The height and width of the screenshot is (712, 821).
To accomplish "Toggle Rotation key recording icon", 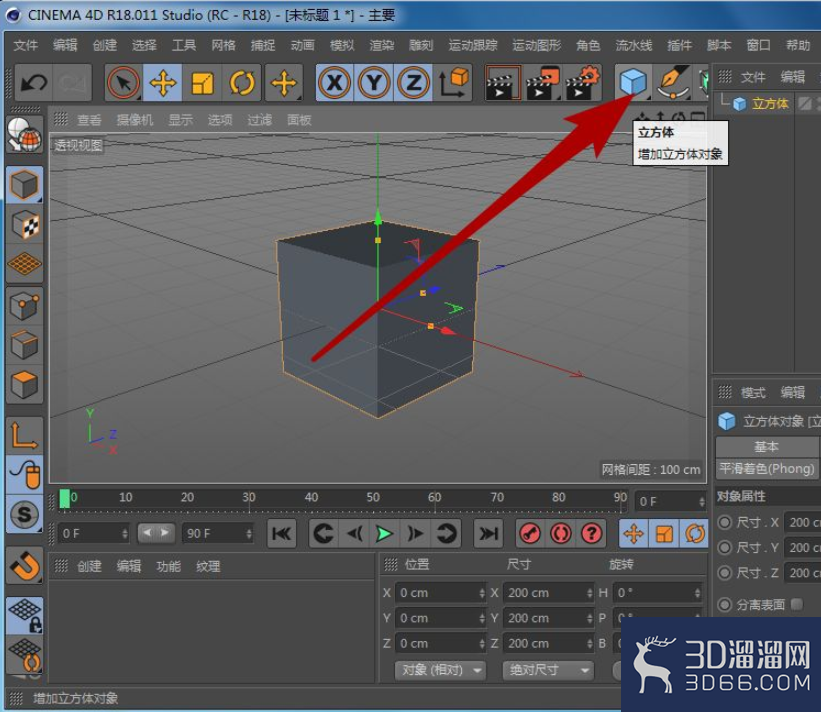I will coord(695,534).
